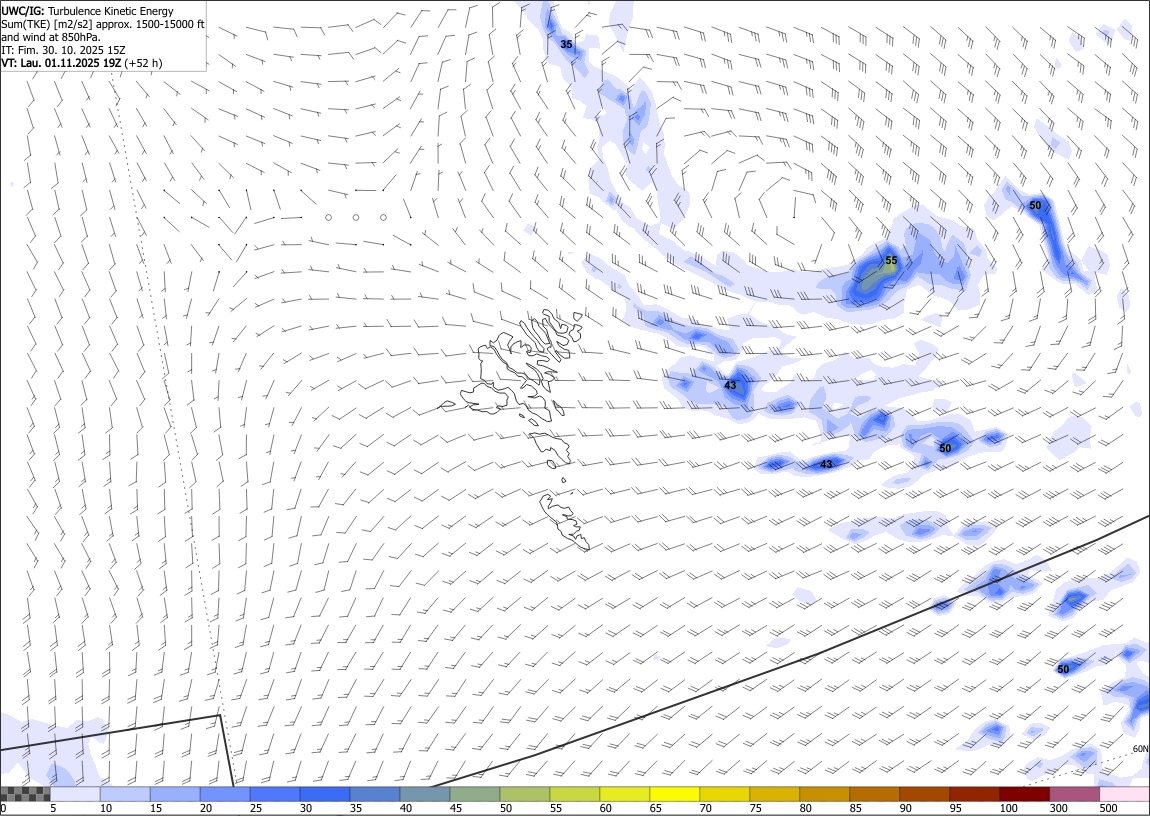Click the 90–95 brown legend swatch
1150x816 pixels.
tap(924, 794)
